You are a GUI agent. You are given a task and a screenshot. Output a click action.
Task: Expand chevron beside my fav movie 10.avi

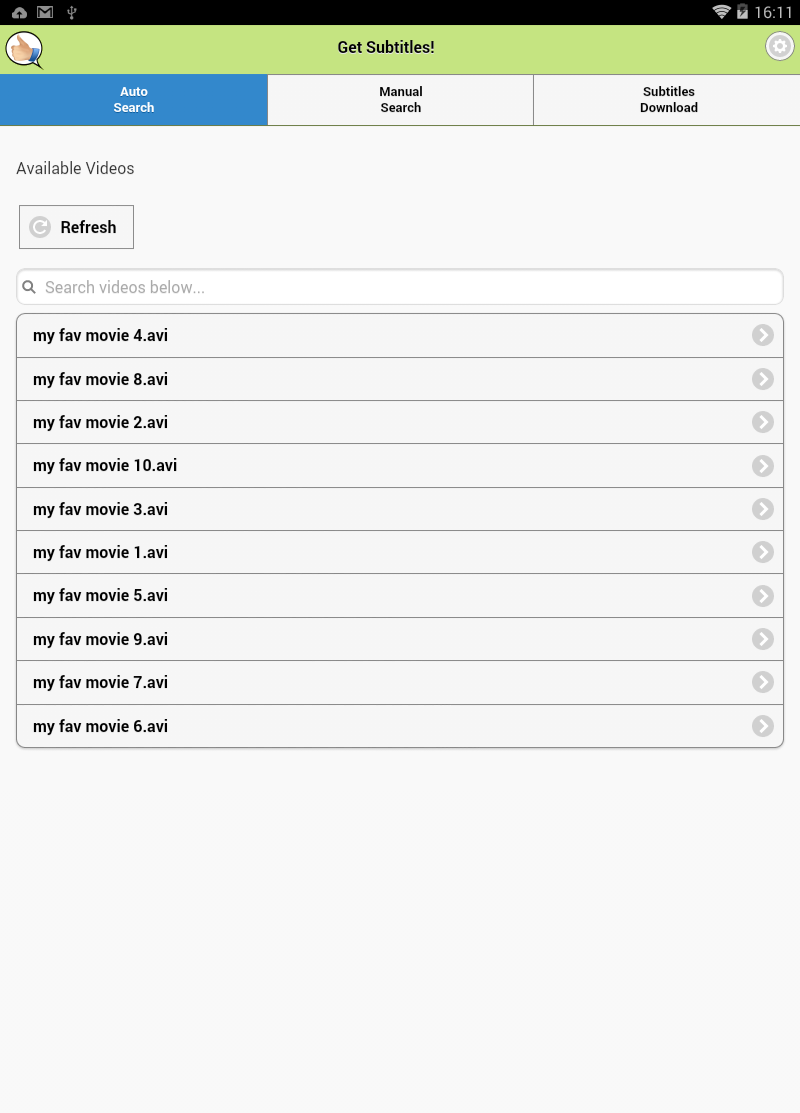763,466
